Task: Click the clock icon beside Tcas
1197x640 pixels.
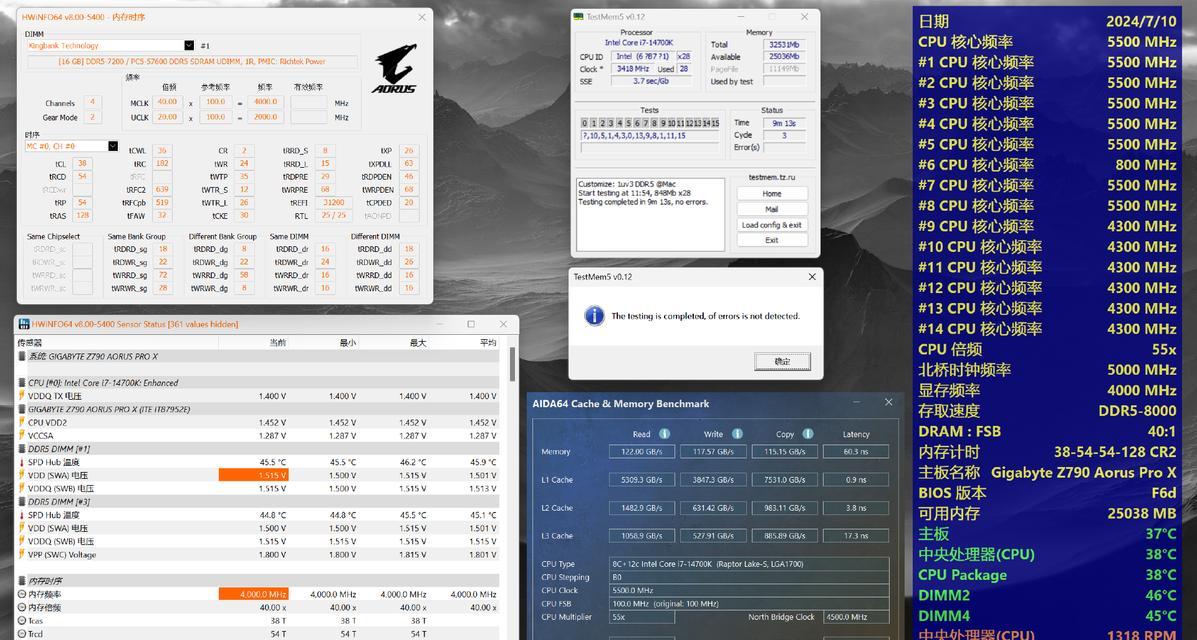Action: tap(21, 621)
